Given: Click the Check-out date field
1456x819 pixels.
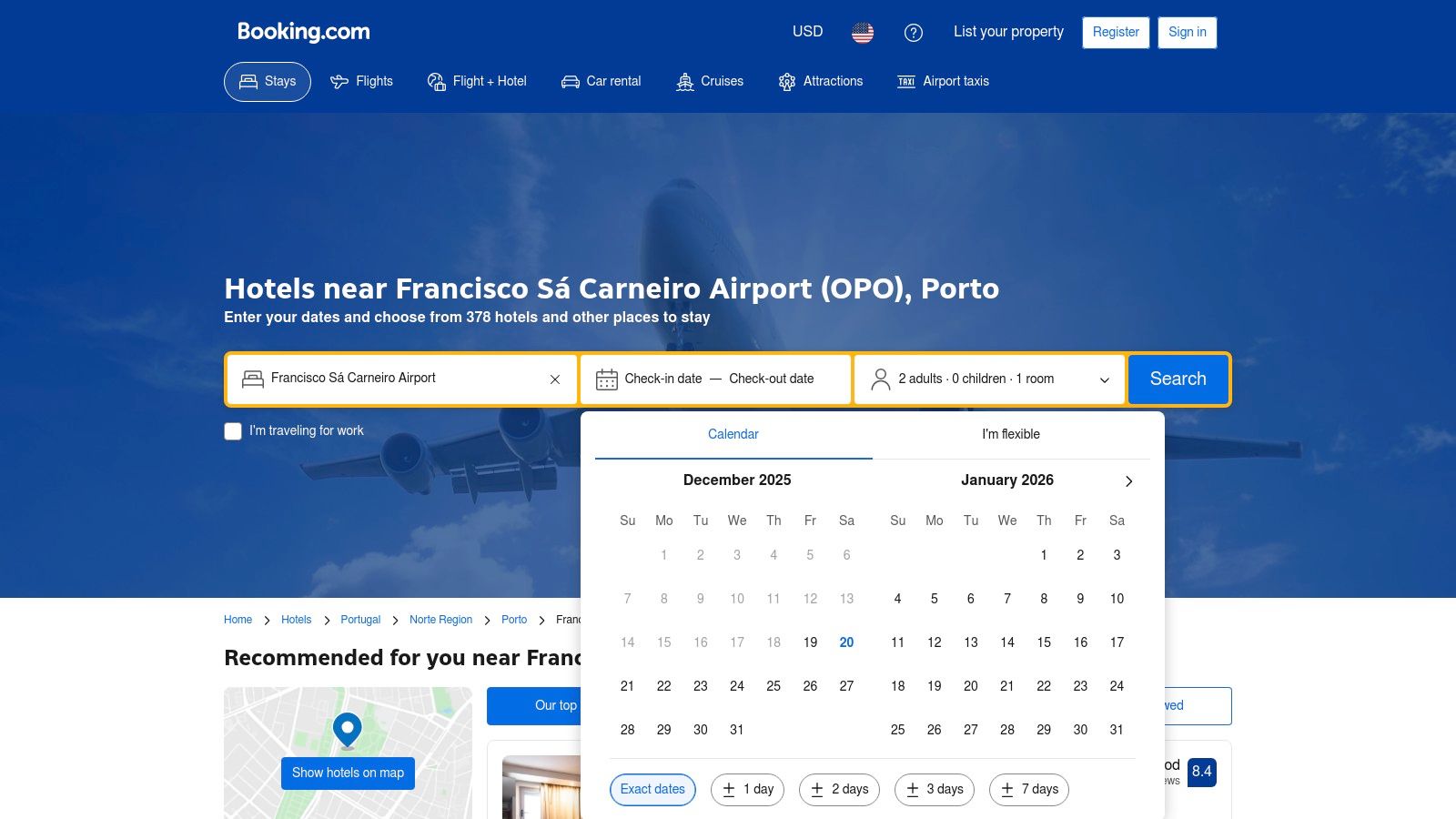Looking at the screenshot, I should pos(772,379).
